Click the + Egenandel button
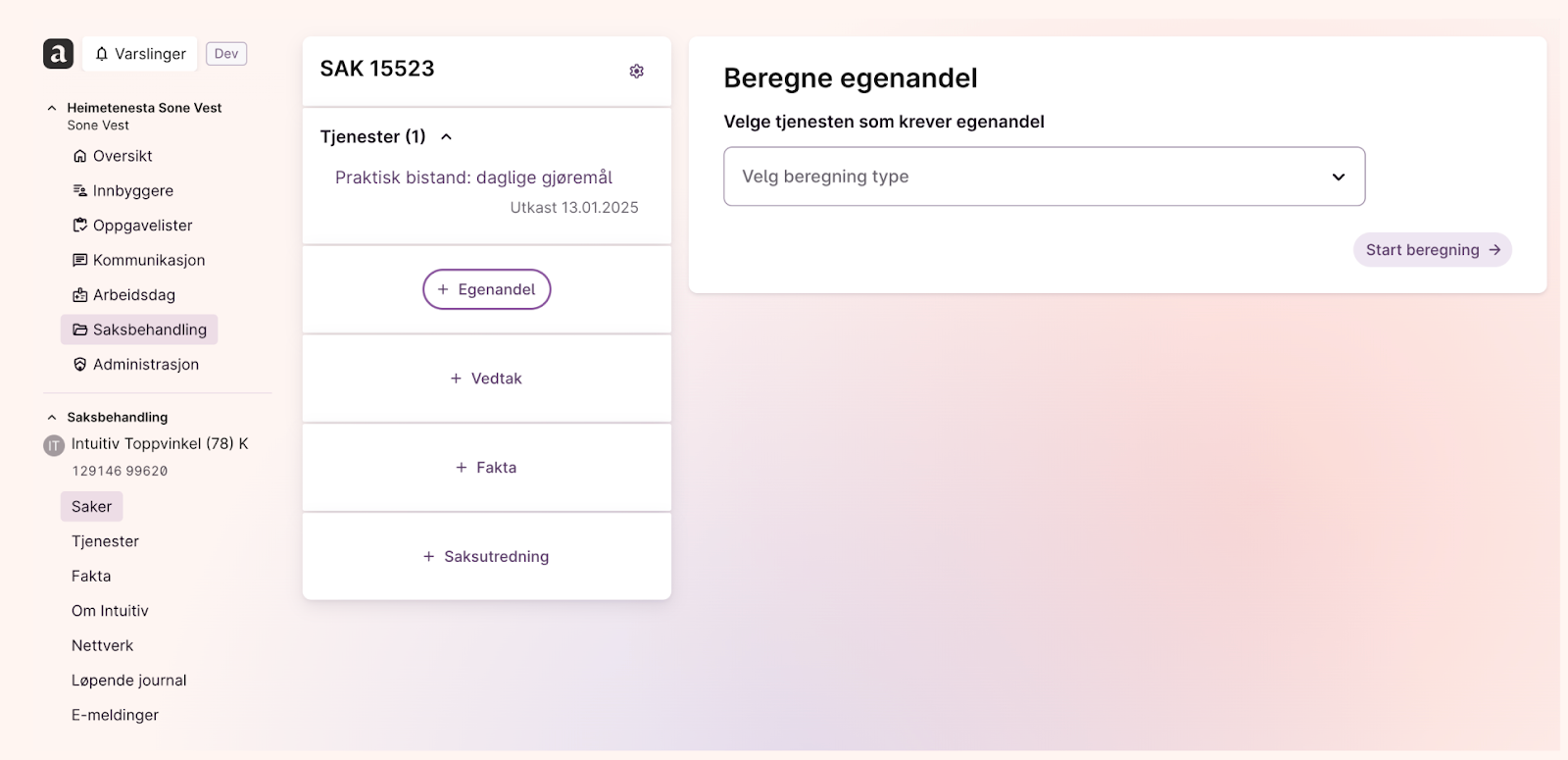 [x=486, y=289]
